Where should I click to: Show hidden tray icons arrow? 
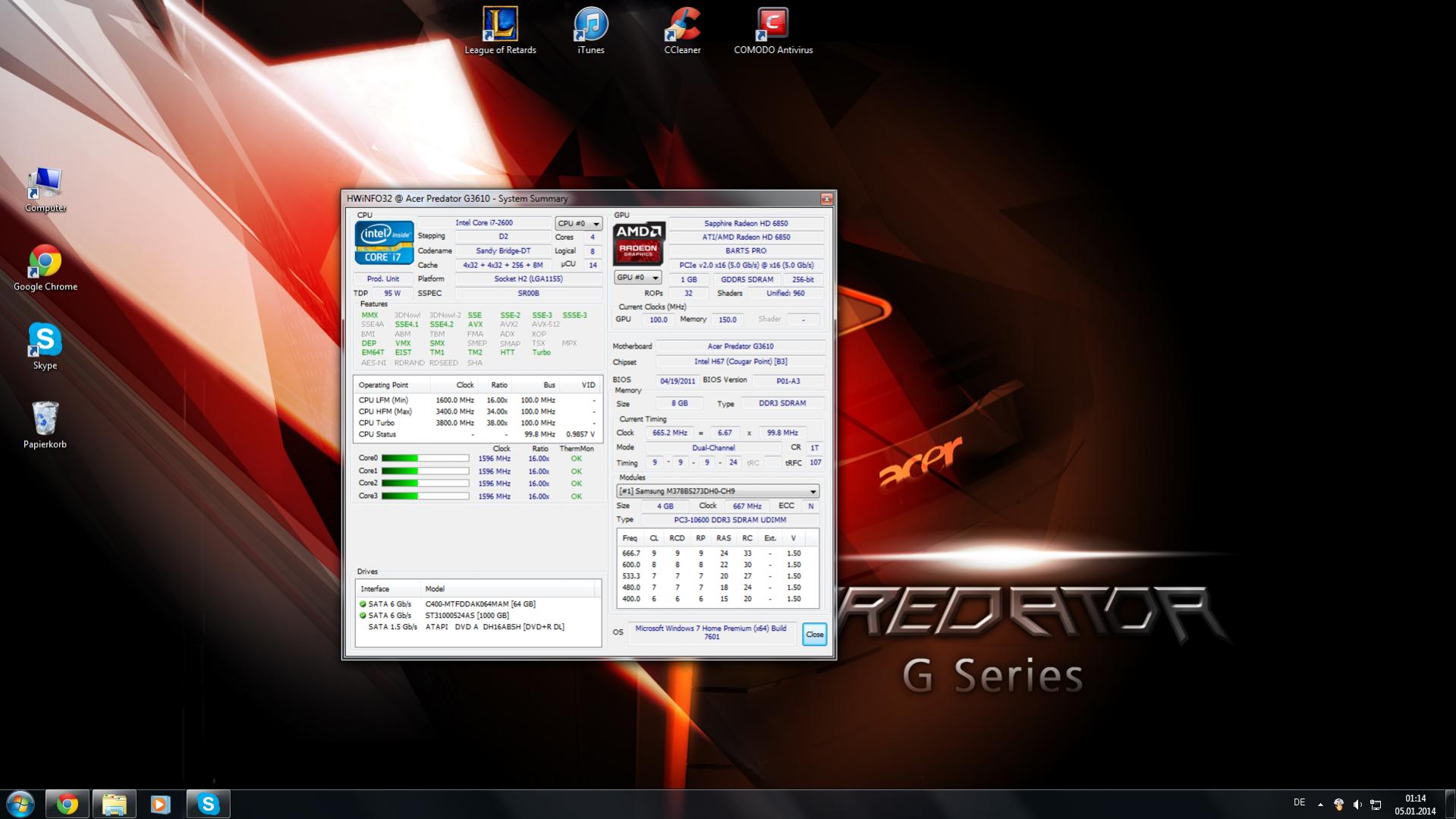[x=1320, y=805]
